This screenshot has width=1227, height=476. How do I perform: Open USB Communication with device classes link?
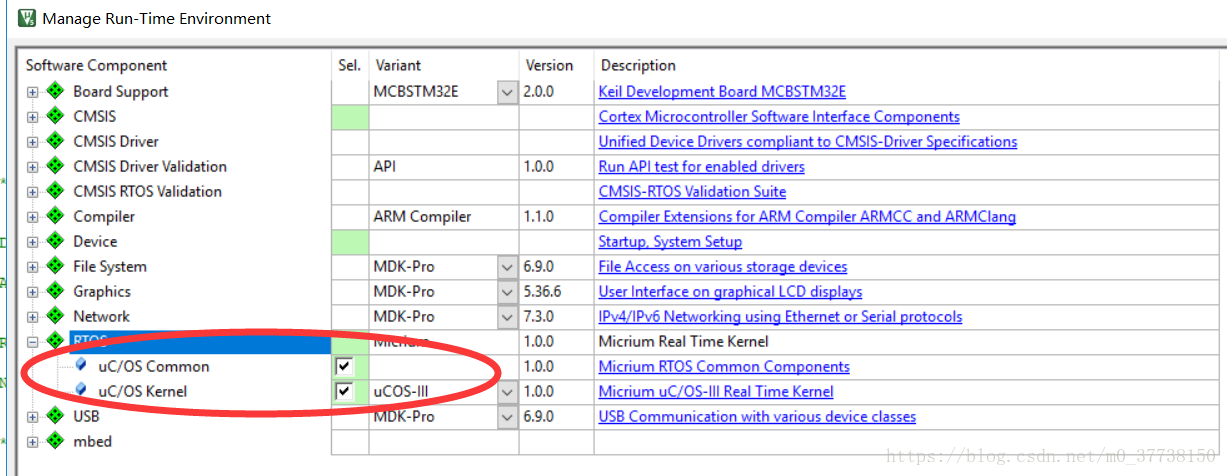[757, 416]
